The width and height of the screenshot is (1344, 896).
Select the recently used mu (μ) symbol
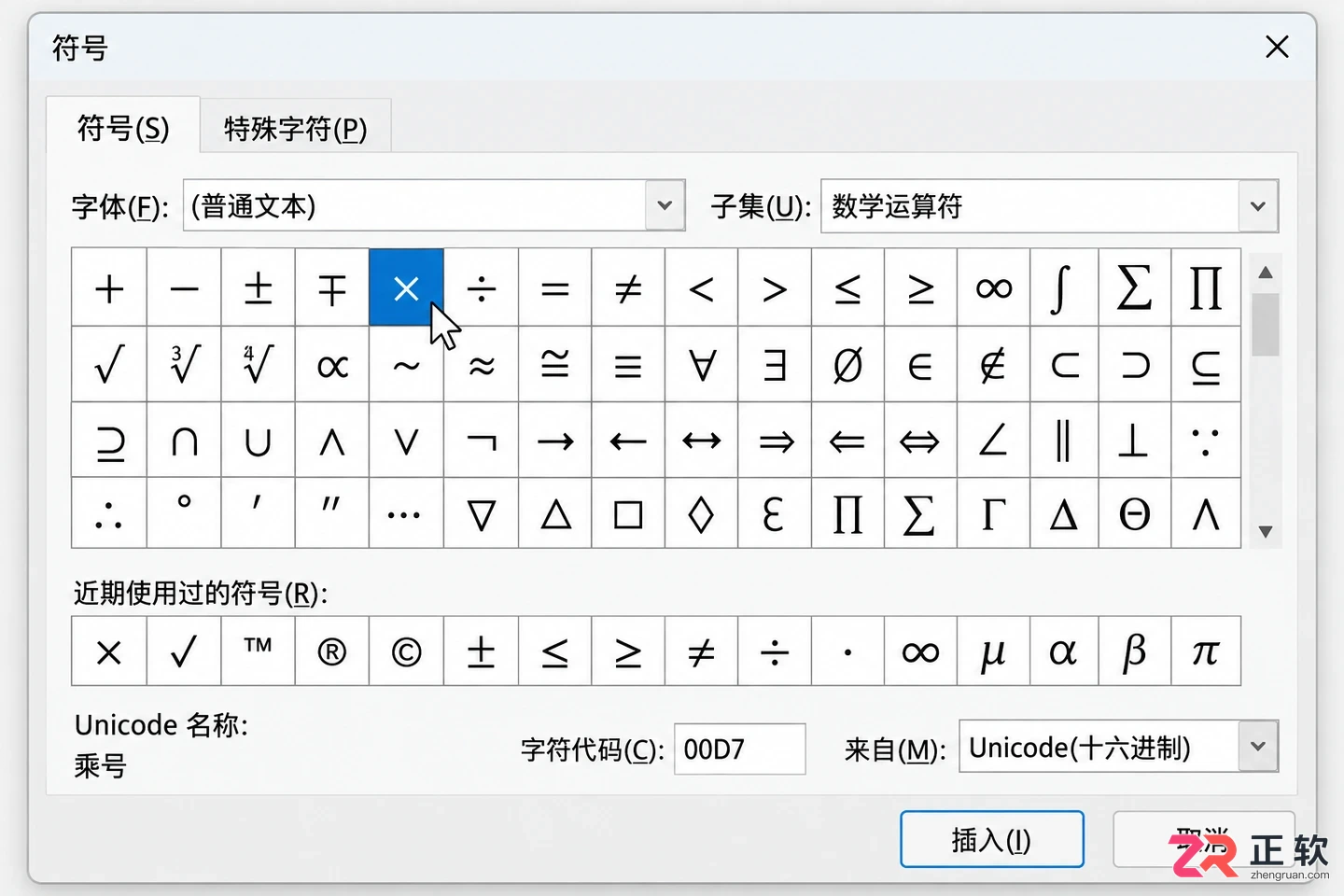point(993,651)
